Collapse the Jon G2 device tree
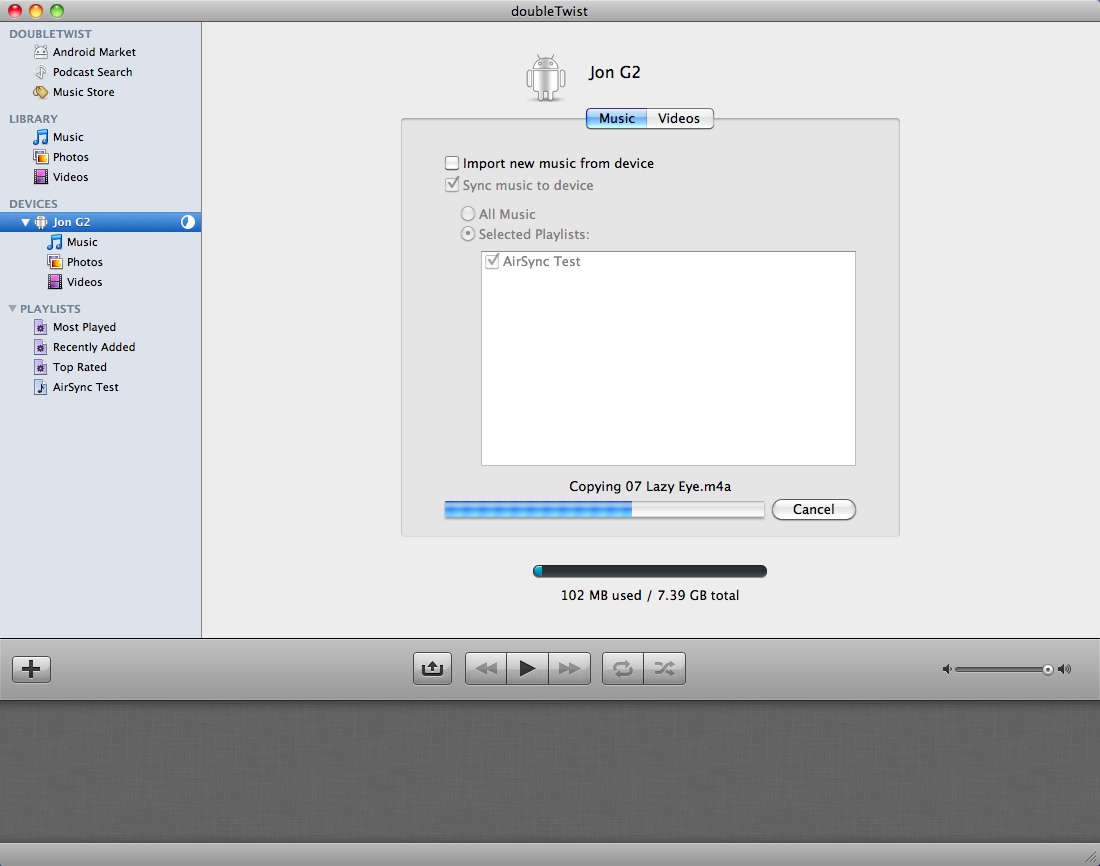This screenshot has height=866, width=1100. pos(25,222)
